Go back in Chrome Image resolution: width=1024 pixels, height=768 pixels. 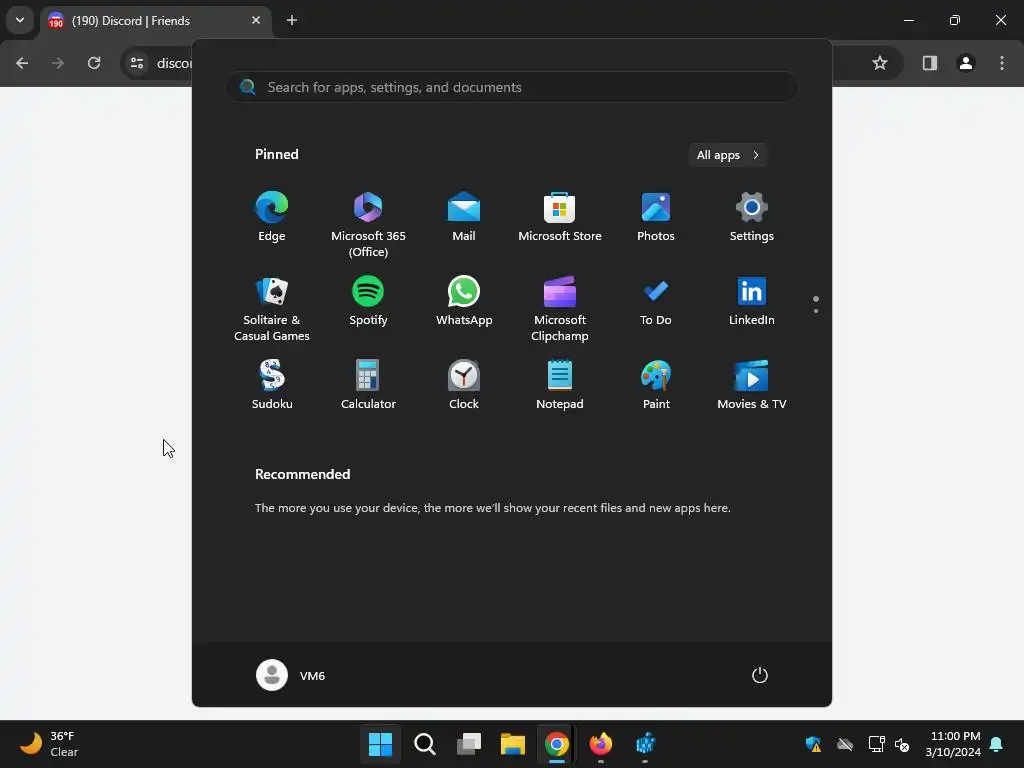(x=22, y=63)
